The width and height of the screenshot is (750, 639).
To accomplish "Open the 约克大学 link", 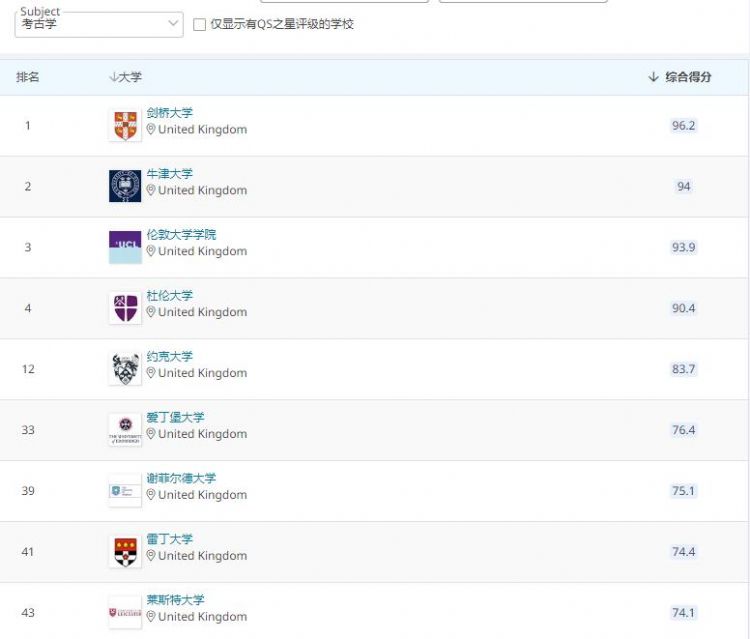I will [x=170, y=356].
